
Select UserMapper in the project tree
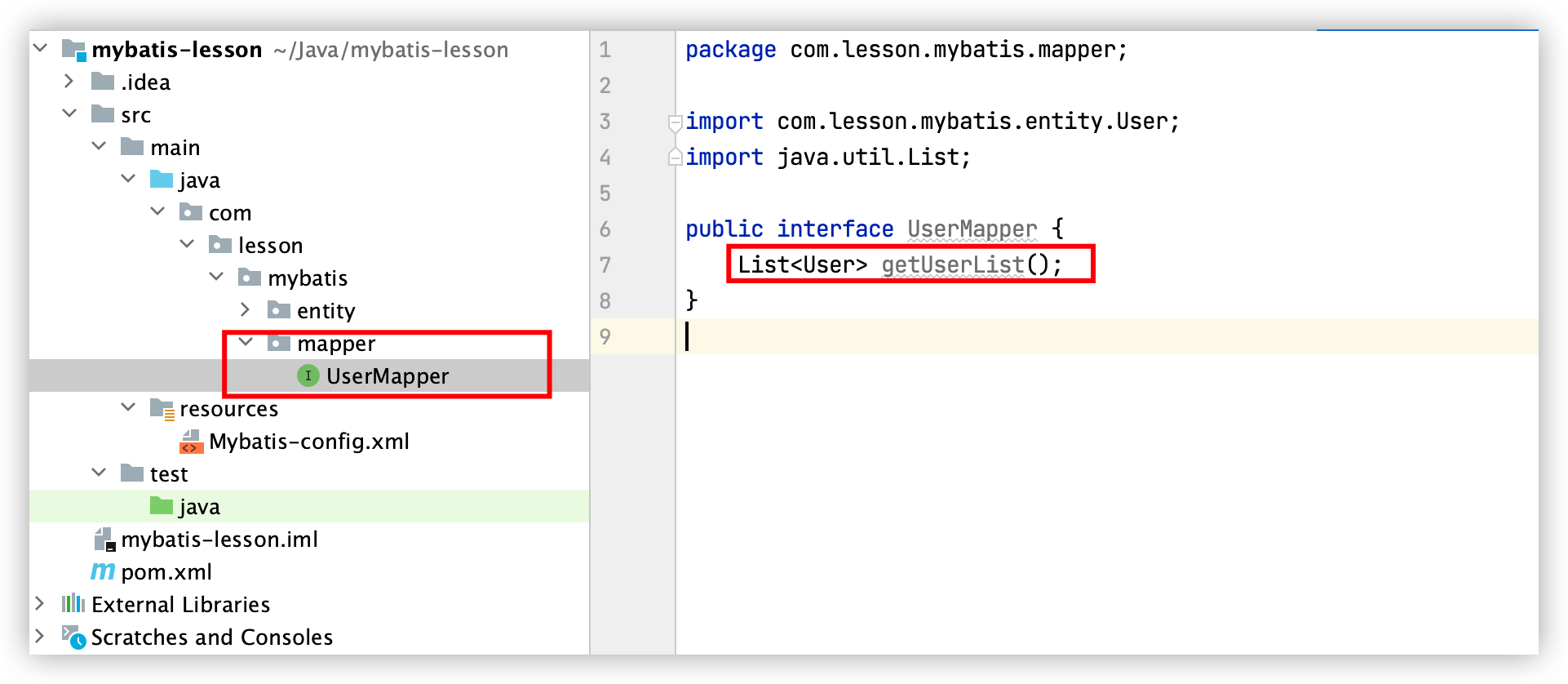click(x=388, y=376)
